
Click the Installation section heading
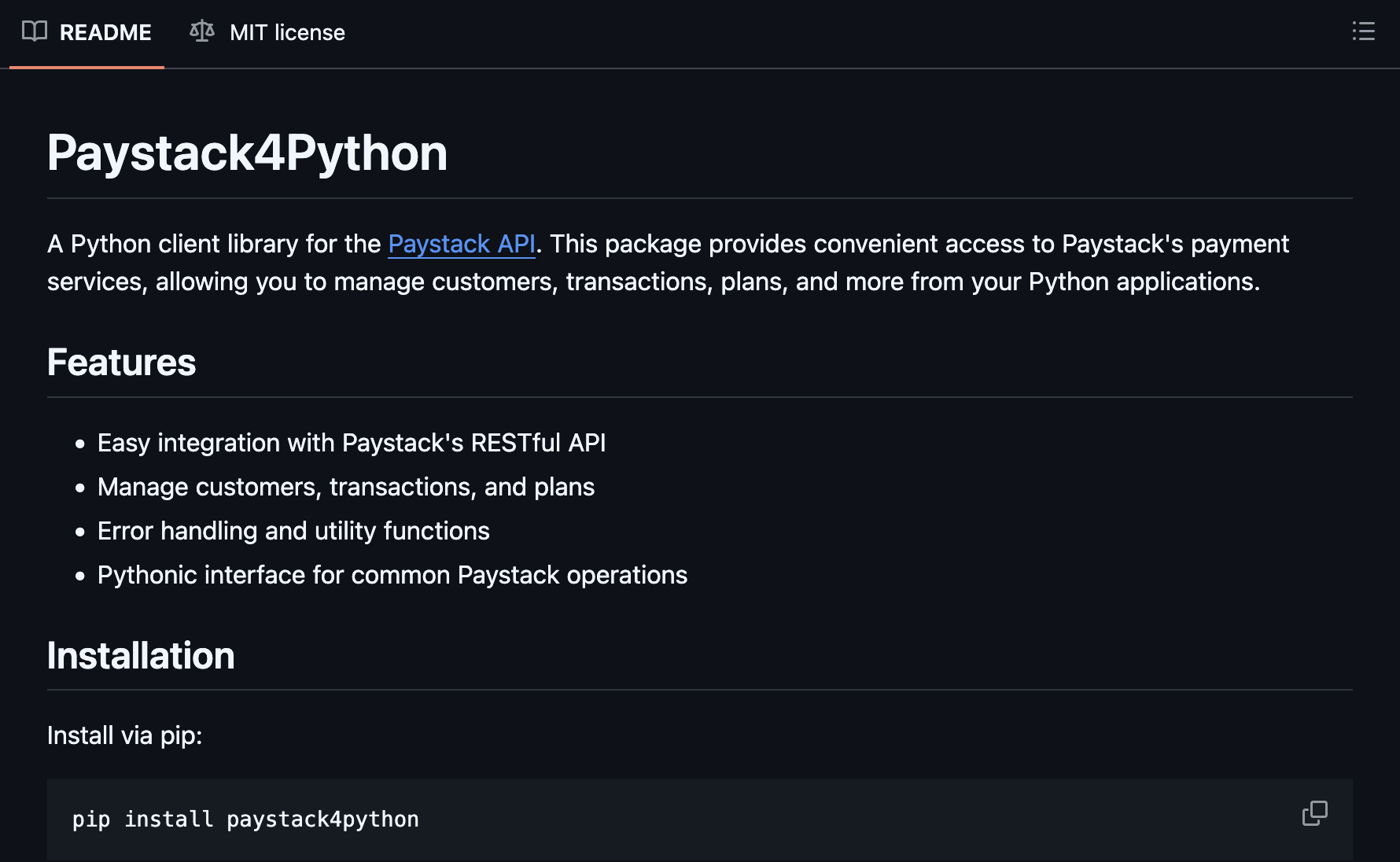pos(141,656)
